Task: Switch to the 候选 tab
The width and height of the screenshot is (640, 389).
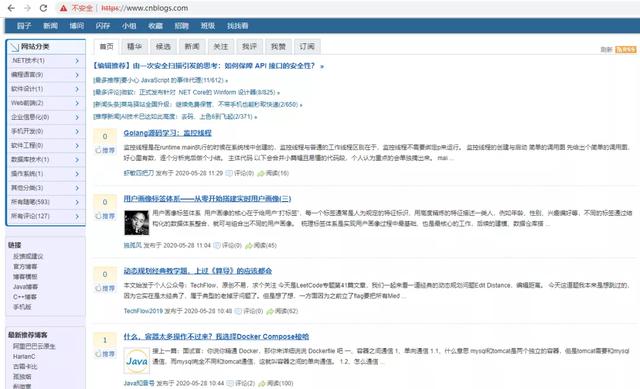Action: [163, 47]
